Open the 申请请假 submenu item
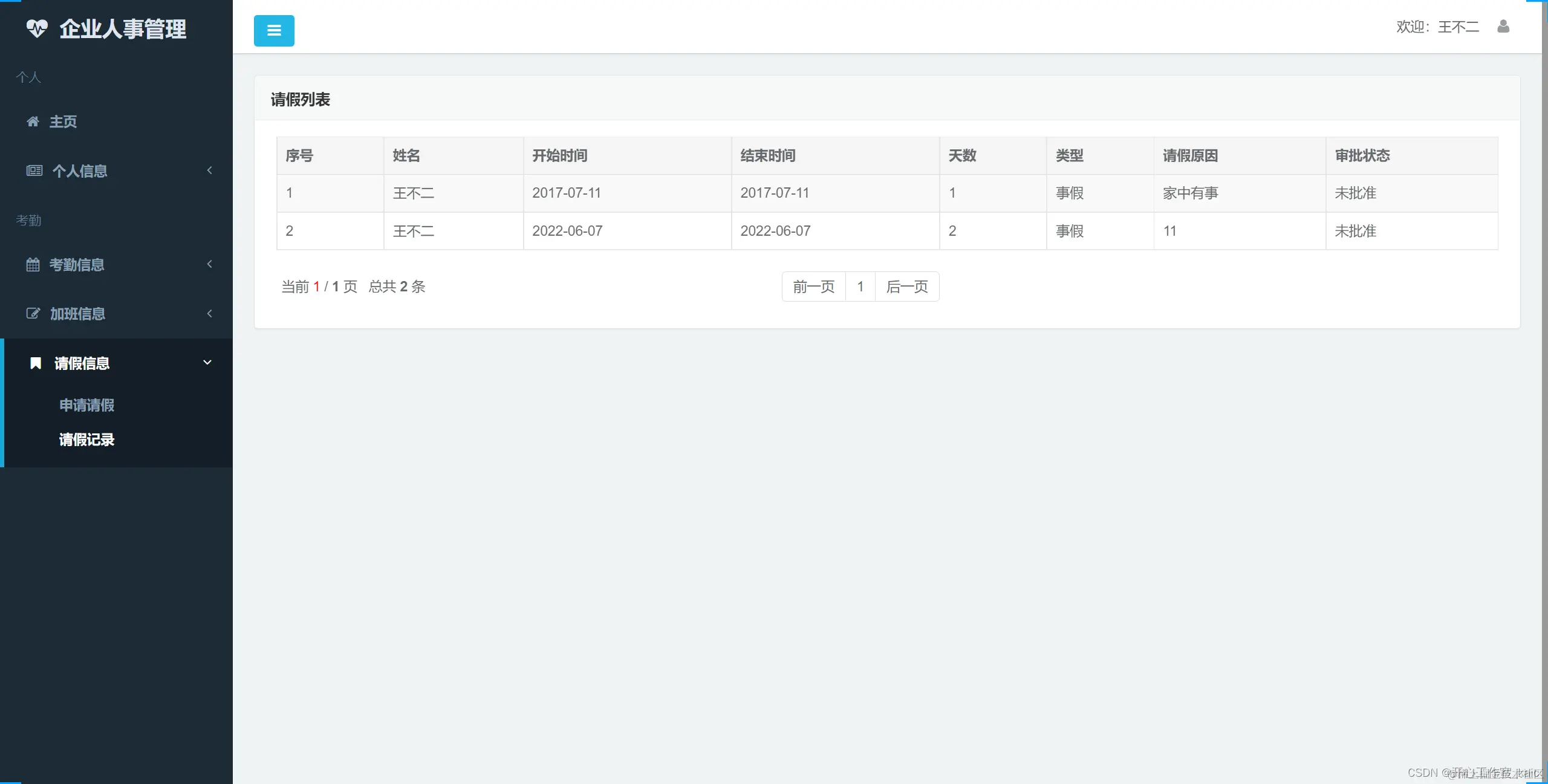The image size is (1548, 784). tap(86, 405)
